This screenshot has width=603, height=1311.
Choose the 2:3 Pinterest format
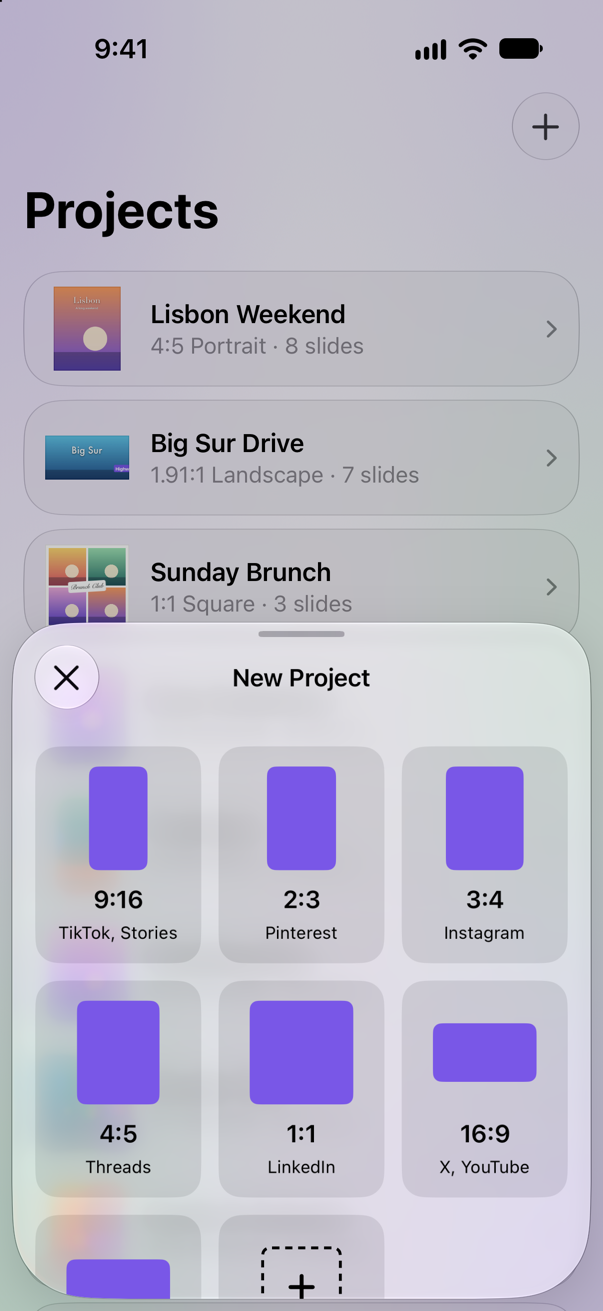(x=301, y=855)
